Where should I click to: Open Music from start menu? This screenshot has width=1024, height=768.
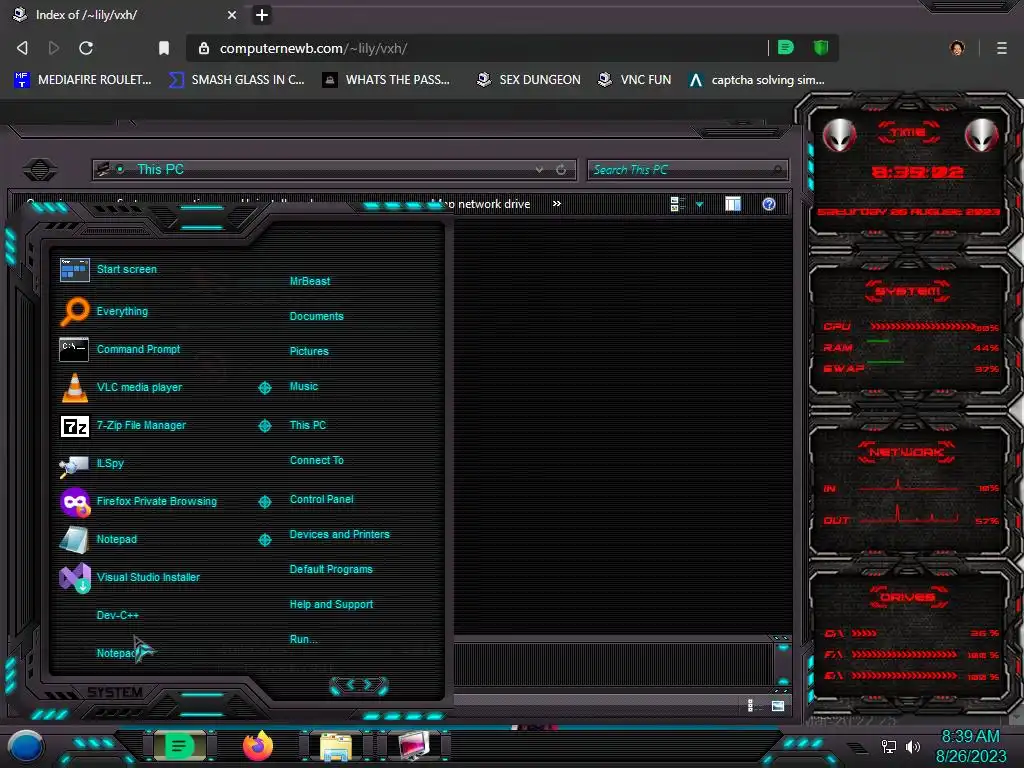(x=304, y=387)
